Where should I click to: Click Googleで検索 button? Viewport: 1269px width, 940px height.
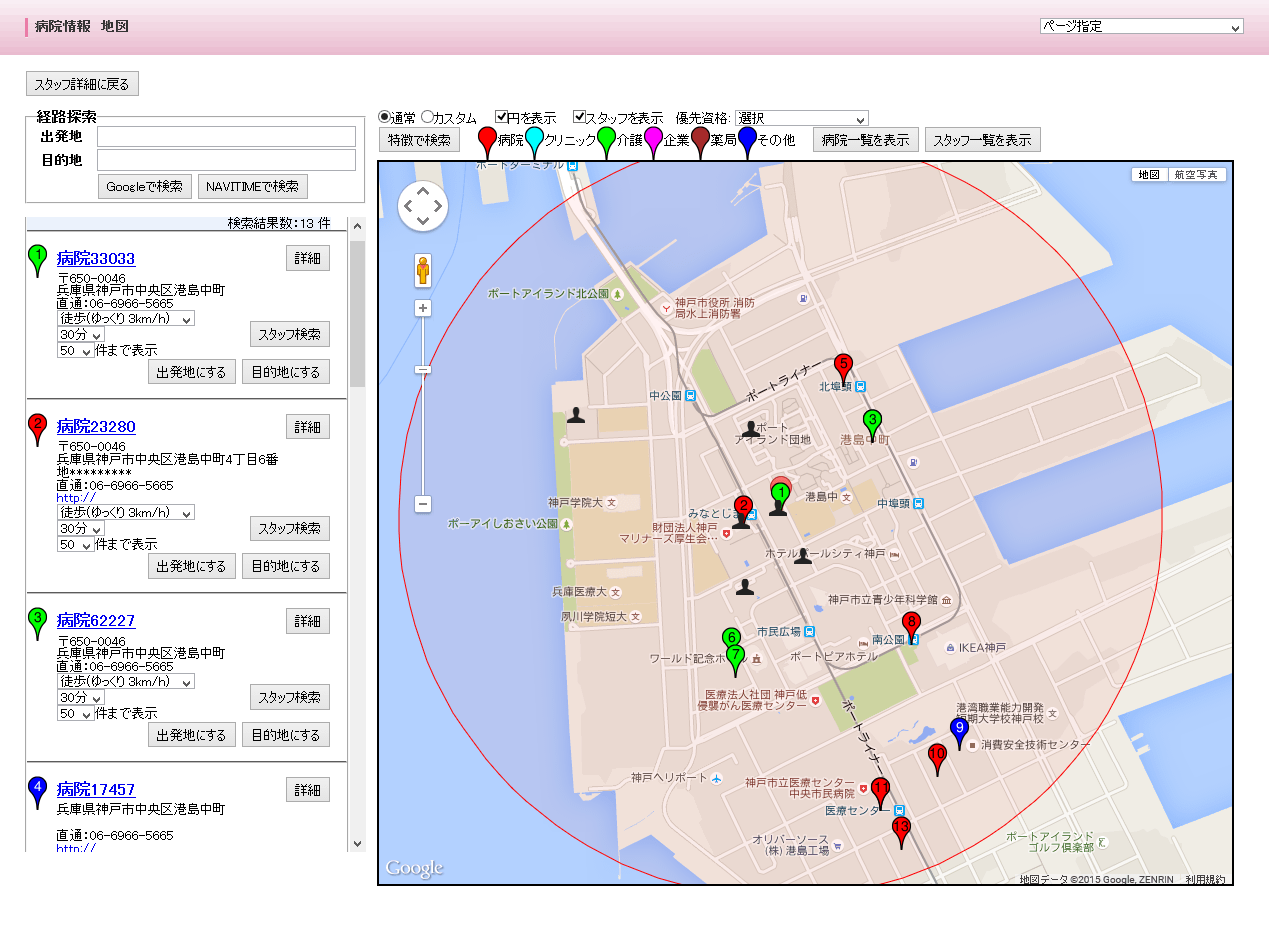coord(145,186)
